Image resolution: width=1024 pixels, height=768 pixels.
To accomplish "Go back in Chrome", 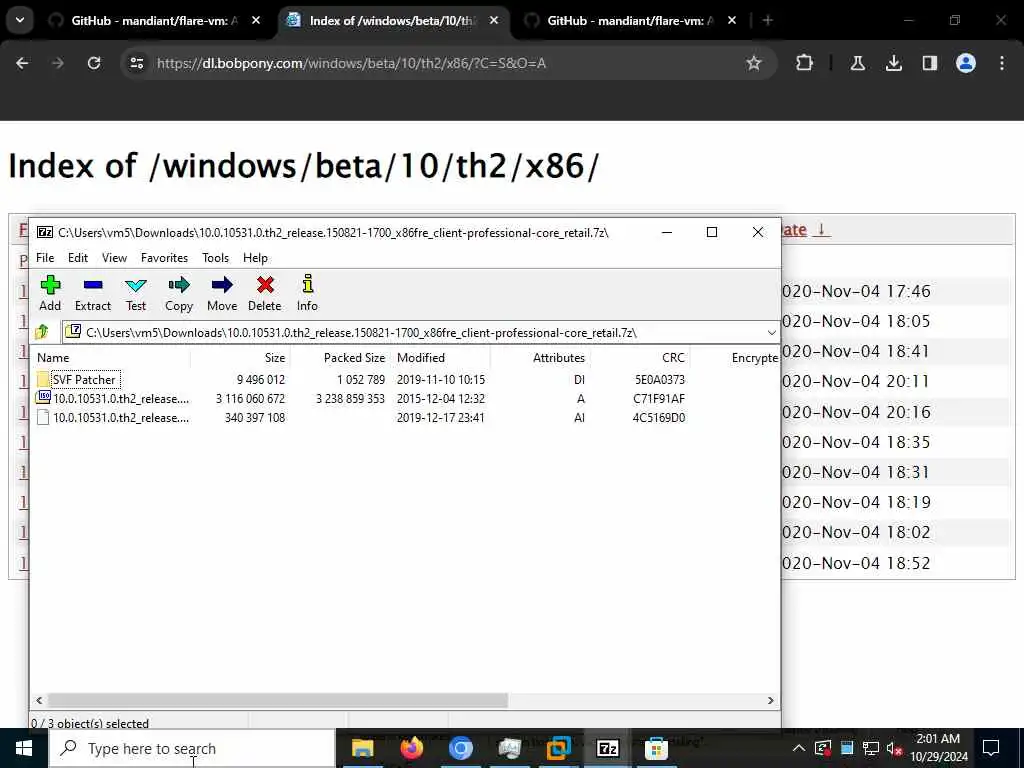I will [22, 63].
